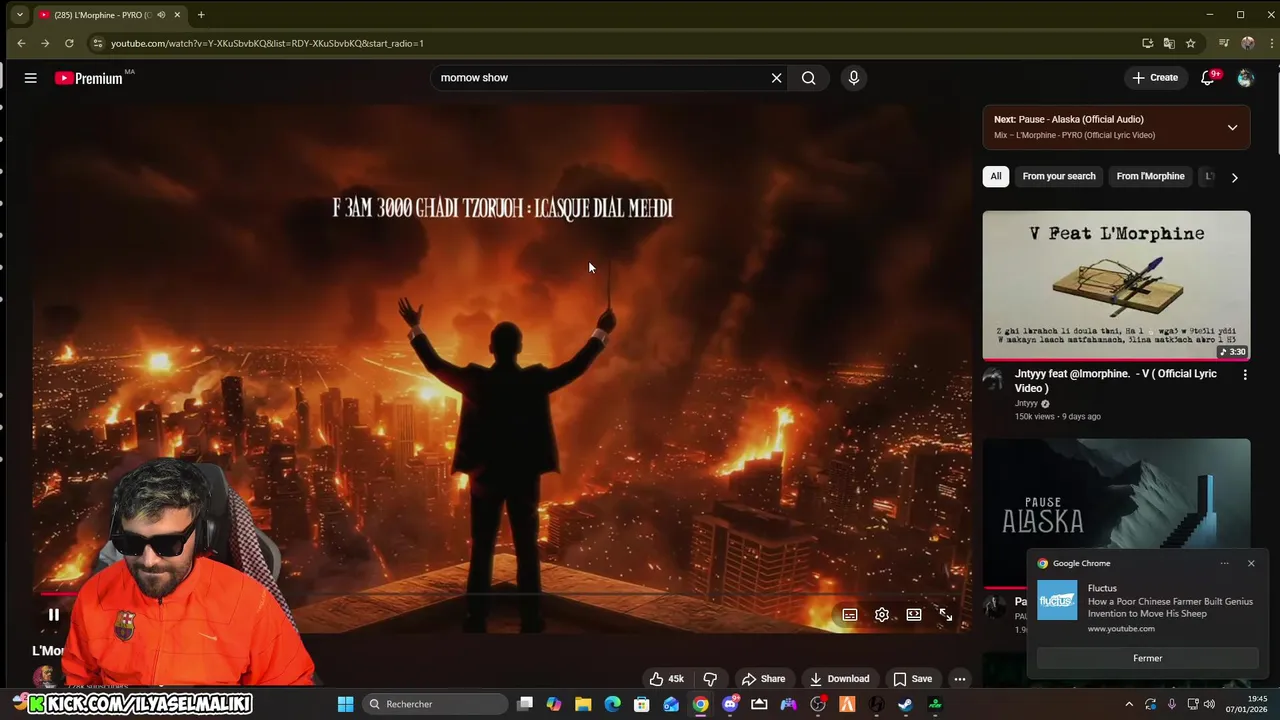Open media control button in Chrome toolbar
Image resolution: width=1280 pixels, height=720 pixels.
pyautogui.click(x=1223, y=43)
